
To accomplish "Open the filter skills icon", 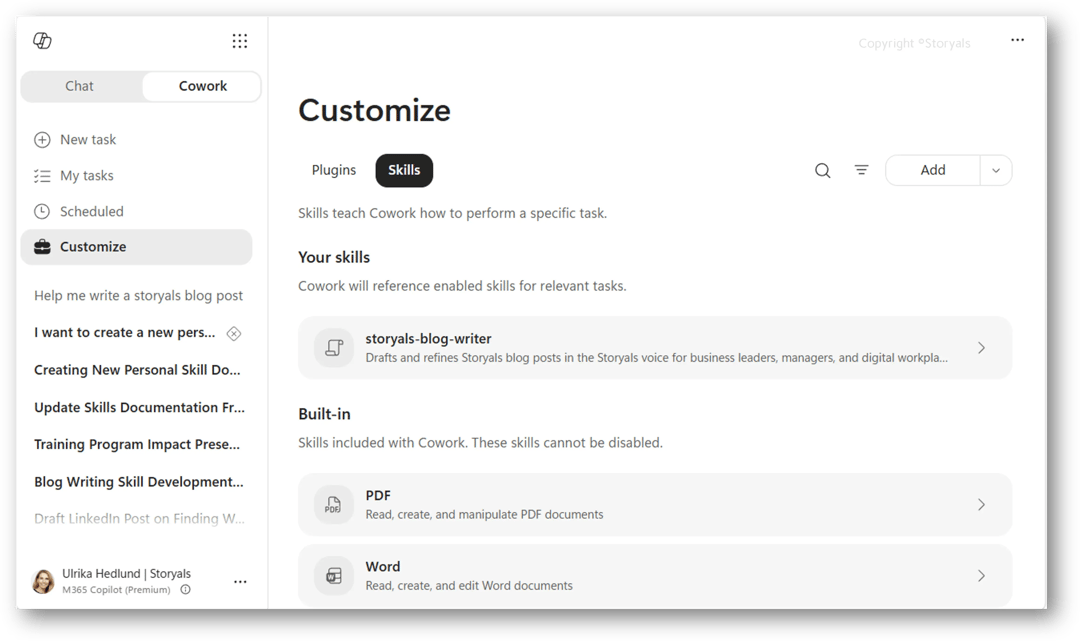I will [x=861, y=169].
